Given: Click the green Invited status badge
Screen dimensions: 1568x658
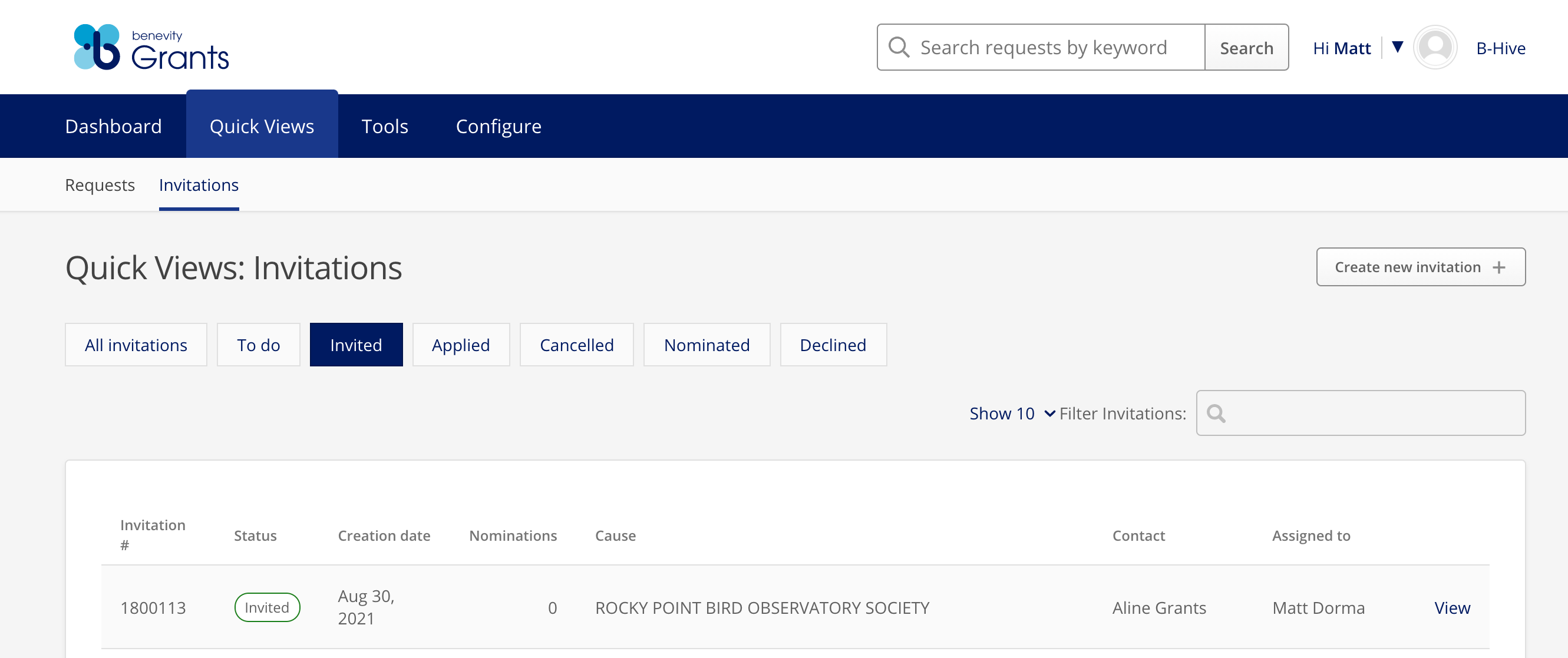Looking at the screenshot, I should [266, 607].
